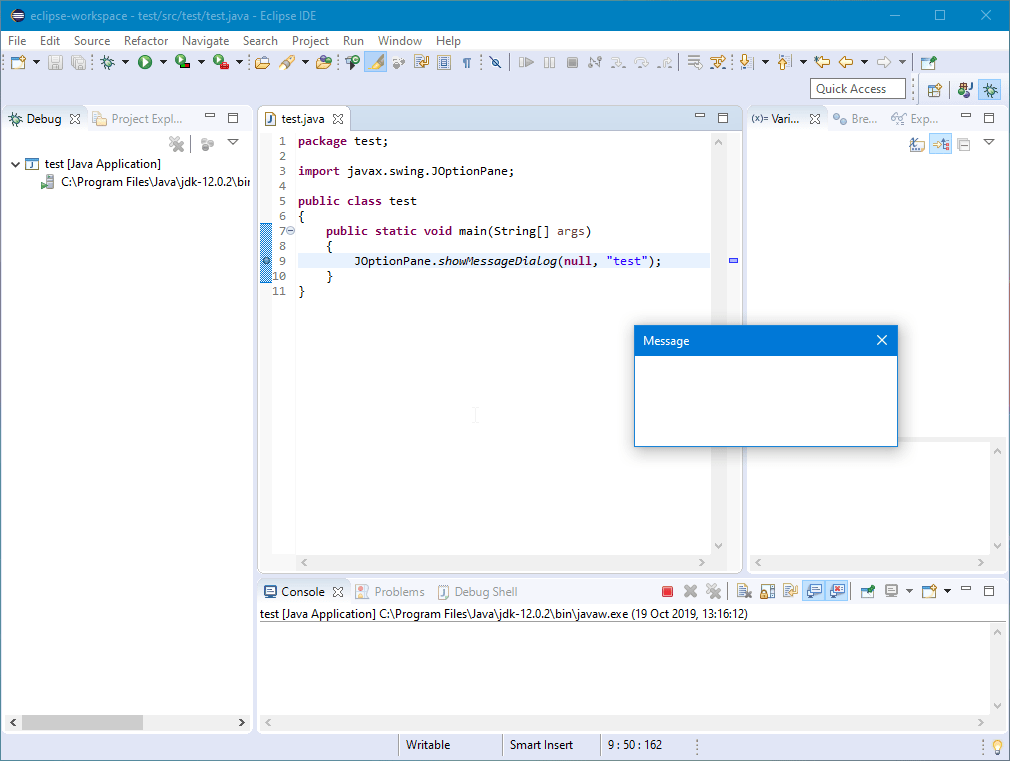Remove all terminated launches in Console toolbar

click(714, 591)
